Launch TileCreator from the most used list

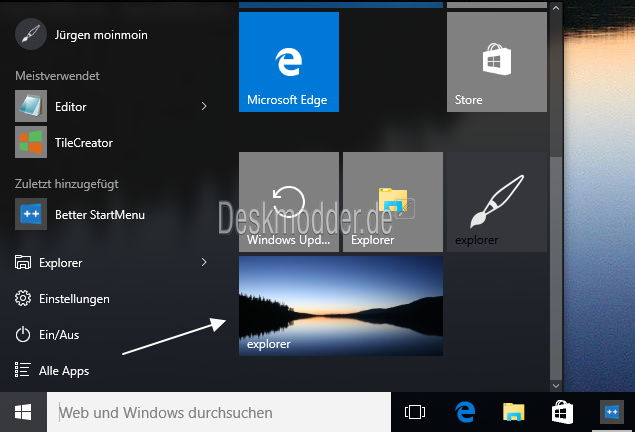point(111,143)
